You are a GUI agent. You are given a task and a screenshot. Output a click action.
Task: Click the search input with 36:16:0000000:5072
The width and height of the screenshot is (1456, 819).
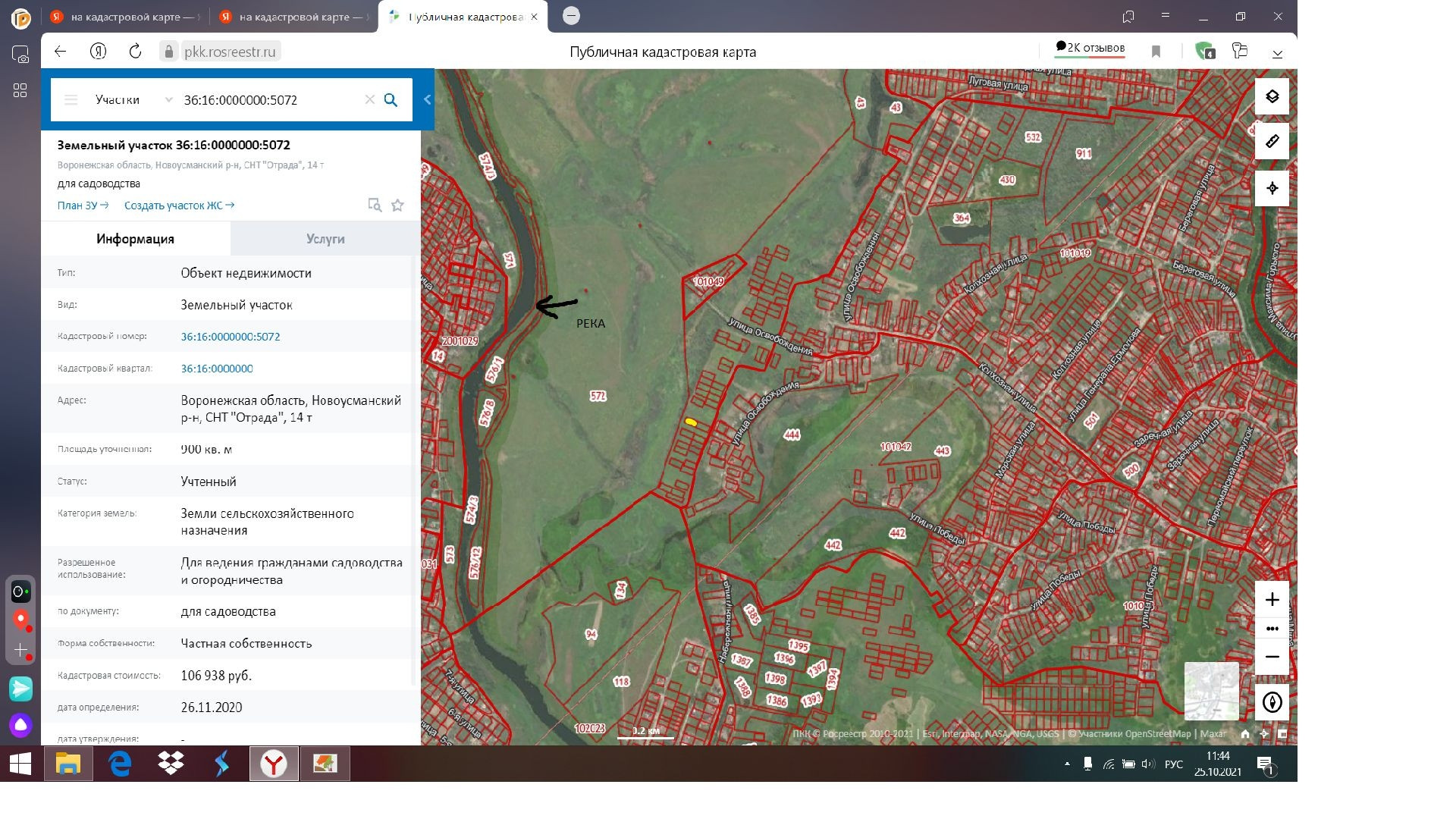click(x=269, y=100)
